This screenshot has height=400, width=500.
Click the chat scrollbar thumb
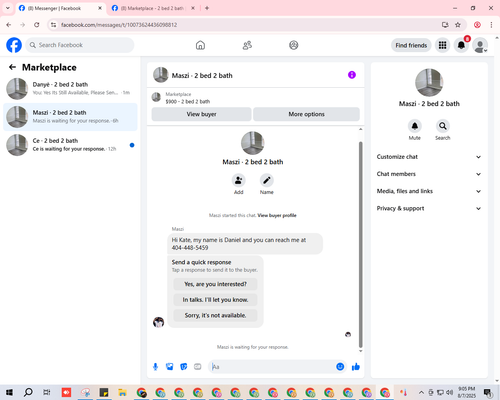tap(360, 245)
